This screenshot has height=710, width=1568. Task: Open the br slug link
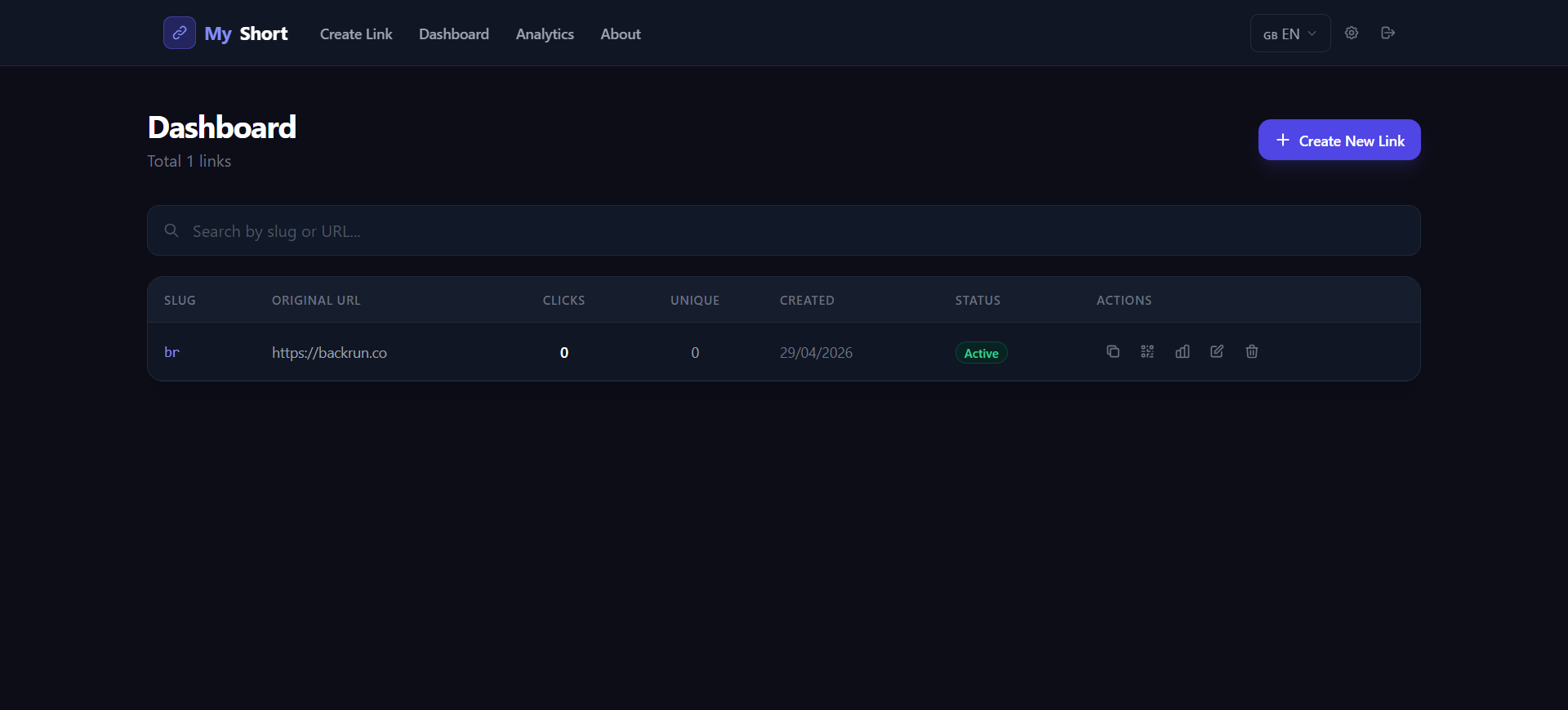click(x=171, y=352)
